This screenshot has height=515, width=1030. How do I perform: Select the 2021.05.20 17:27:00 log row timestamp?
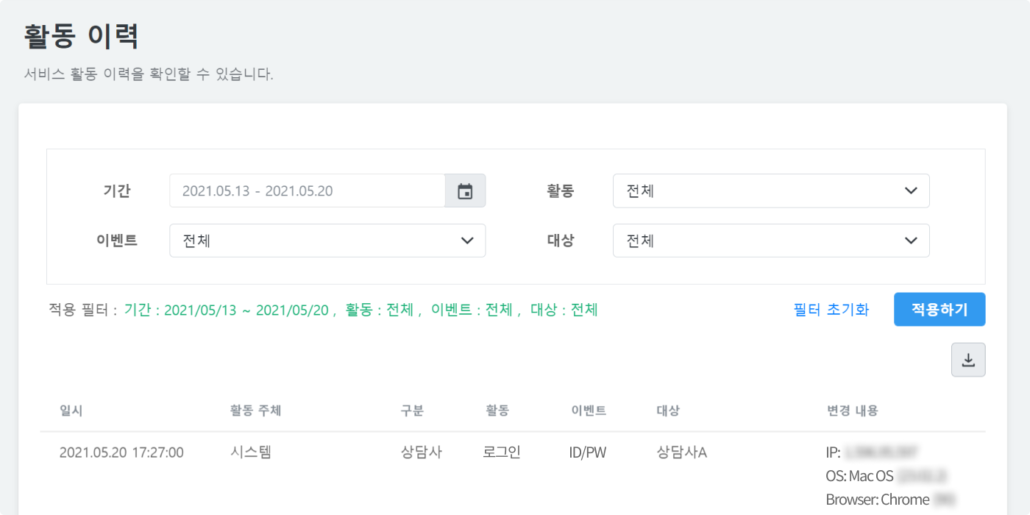pyautogui.click(x=121, y=453)
